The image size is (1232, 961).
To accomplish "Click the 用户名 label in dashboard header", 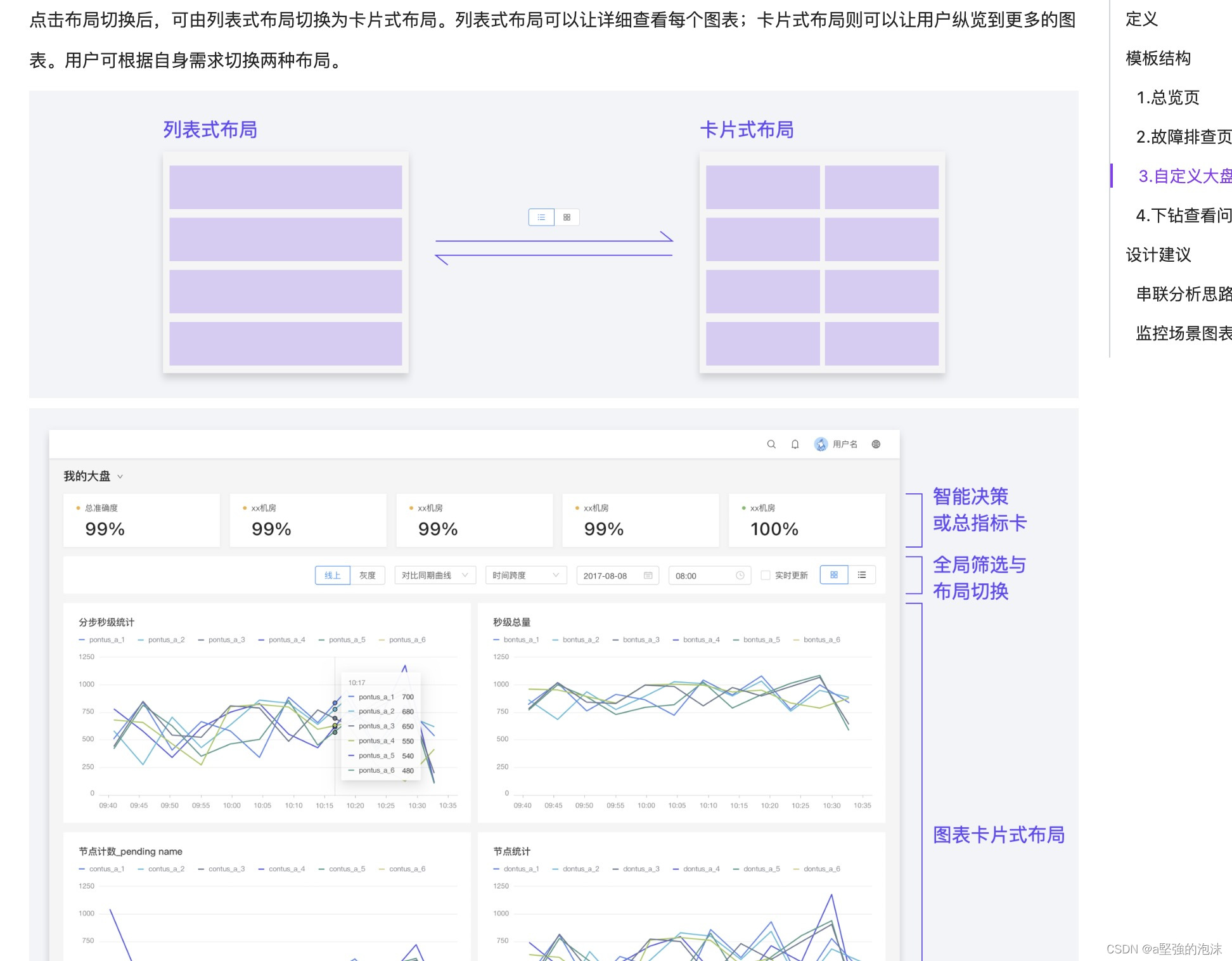I will [845, 444].
